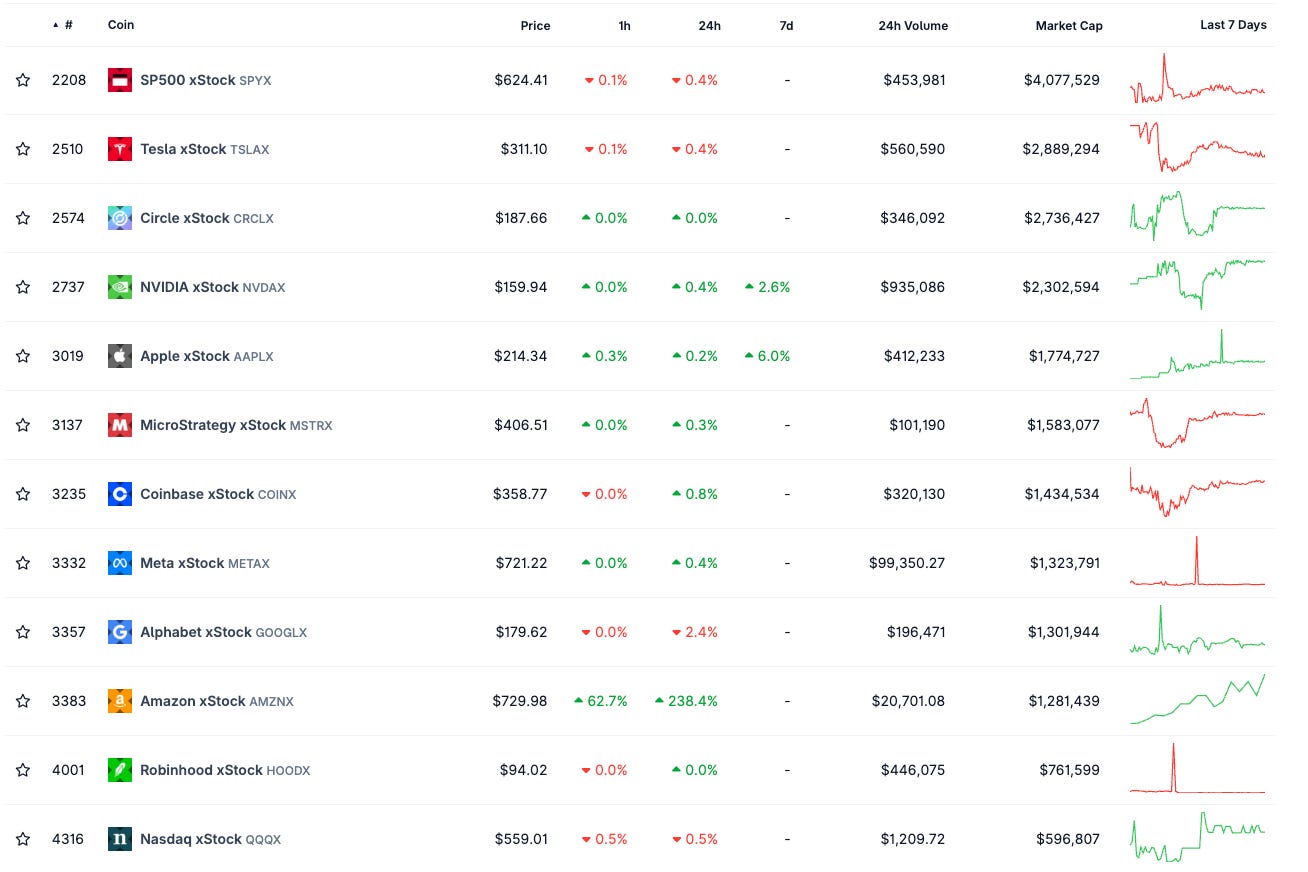
Task: Open the MicroStrategy xStock MSTRX link
Action: coord(236,425)
